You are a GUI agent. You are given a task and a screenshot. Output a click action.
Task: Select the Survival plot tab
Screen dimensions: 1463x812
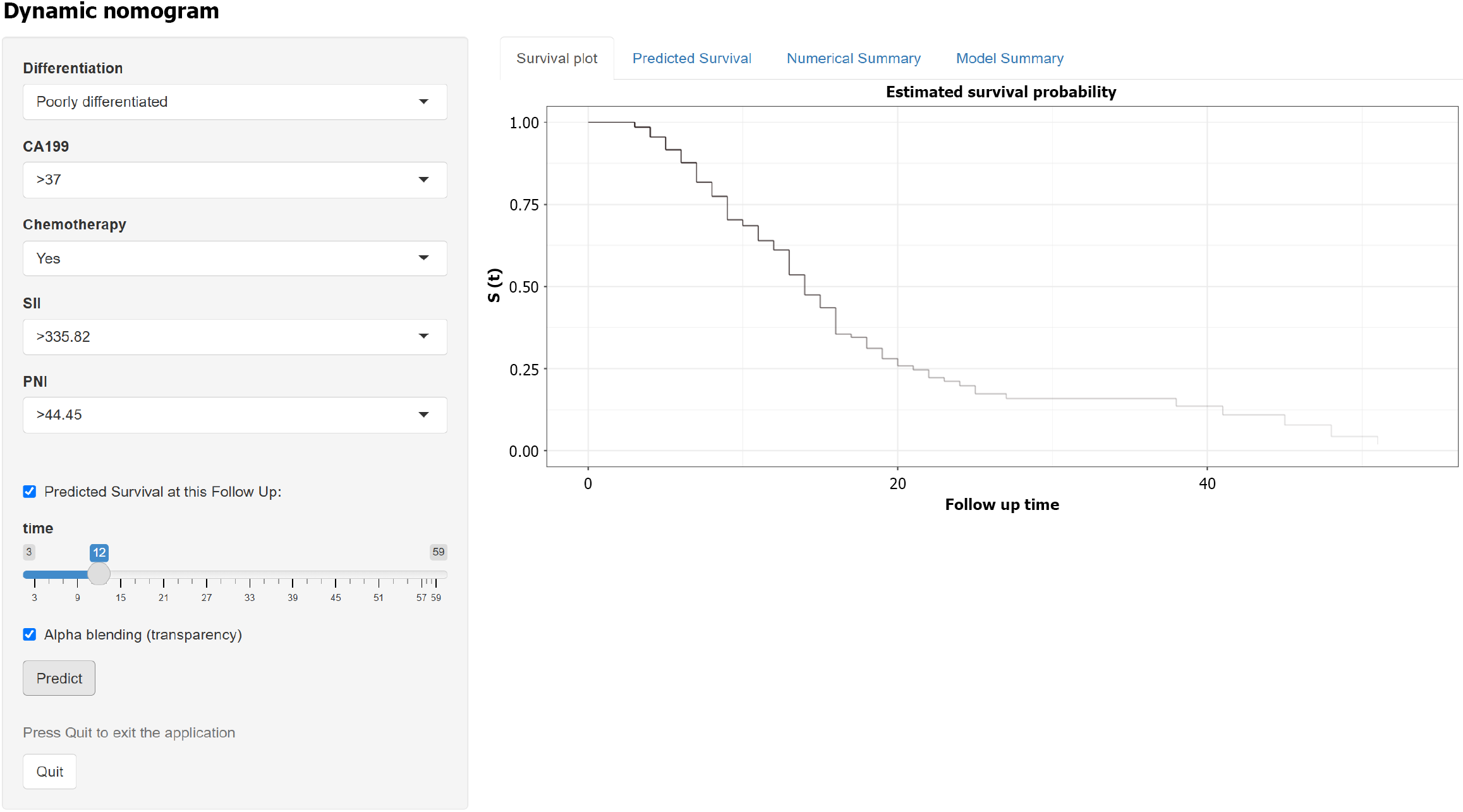click(556, 58)
